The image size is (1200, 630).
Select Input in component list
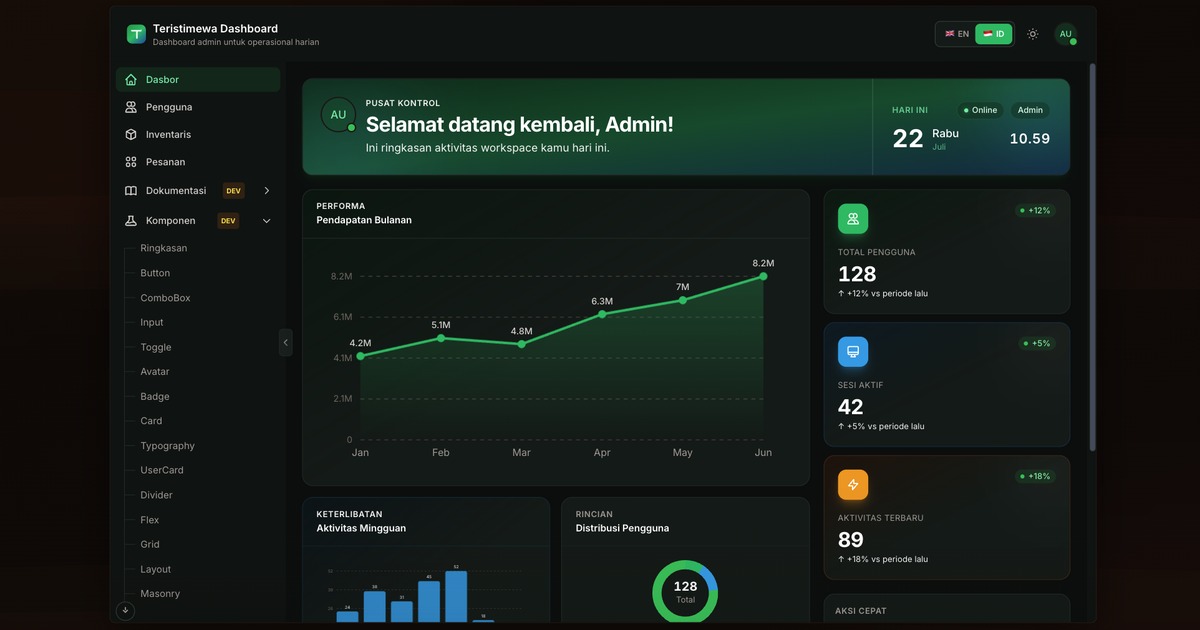coord(152,322)
